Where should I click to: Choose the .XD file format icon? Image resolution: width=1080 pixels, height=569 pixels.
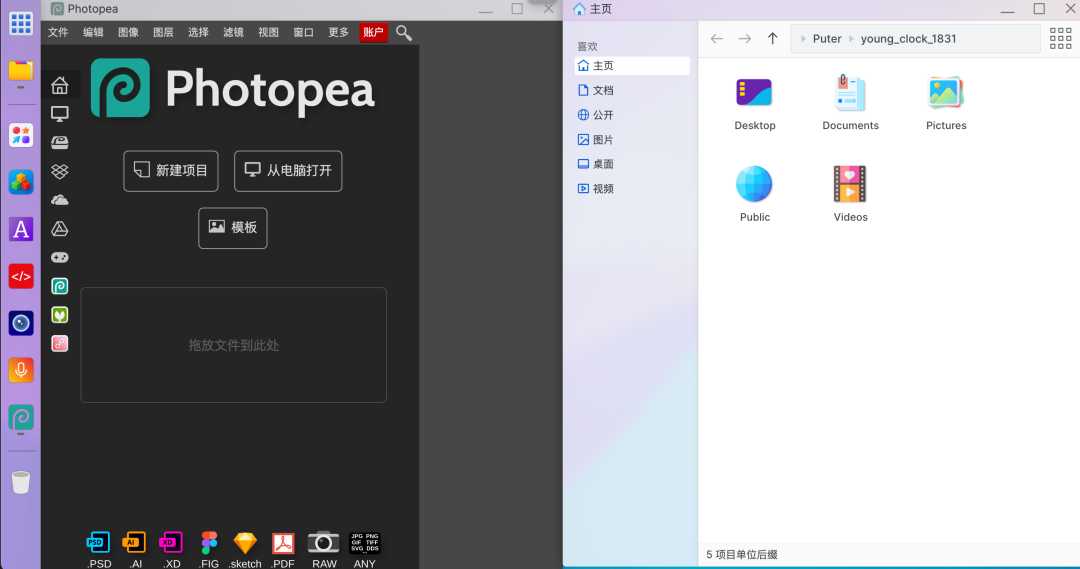(x=172, y=550)
